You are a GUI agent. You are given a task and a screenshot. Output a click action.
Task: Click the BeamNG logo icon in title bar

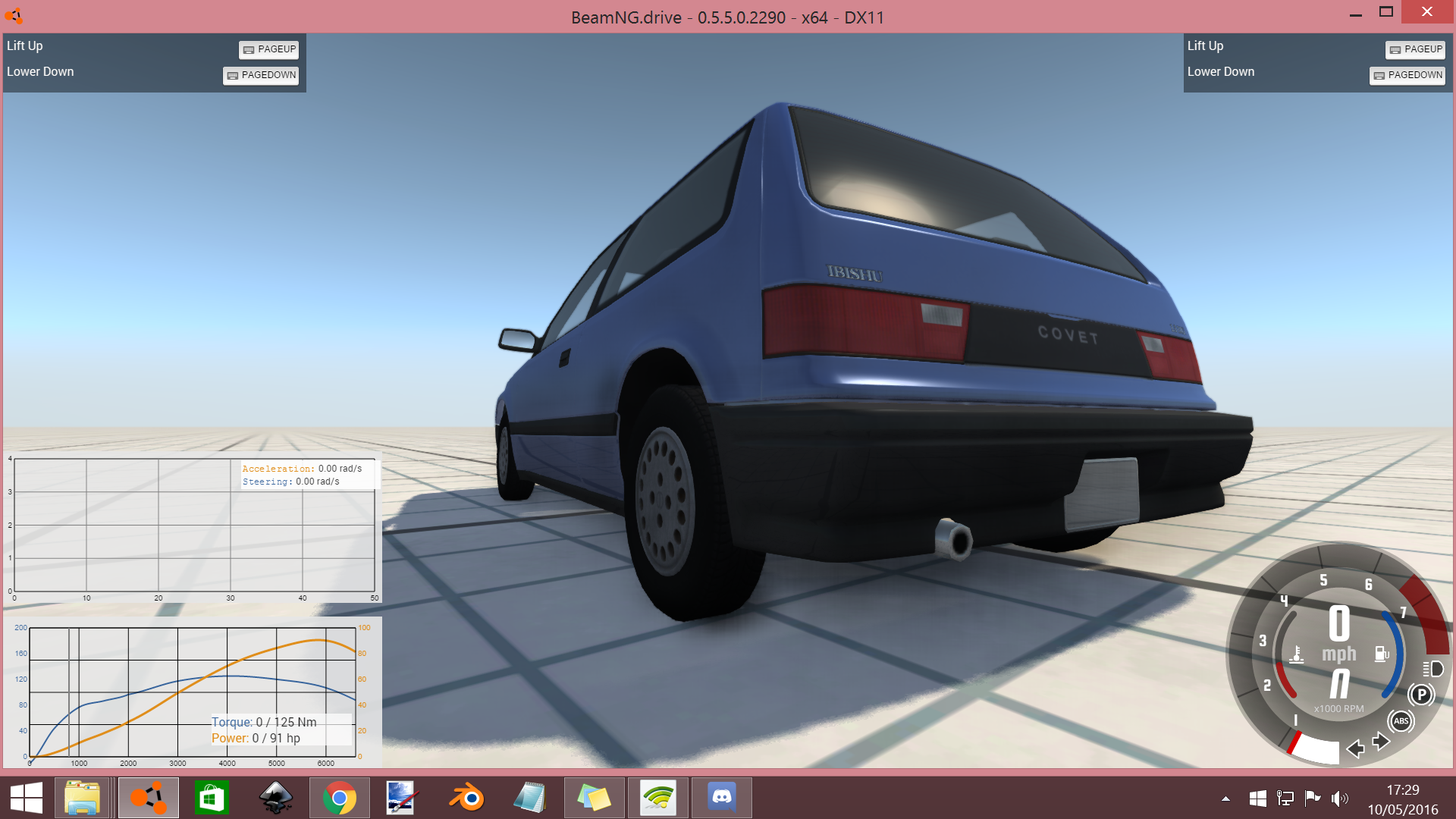14,15
